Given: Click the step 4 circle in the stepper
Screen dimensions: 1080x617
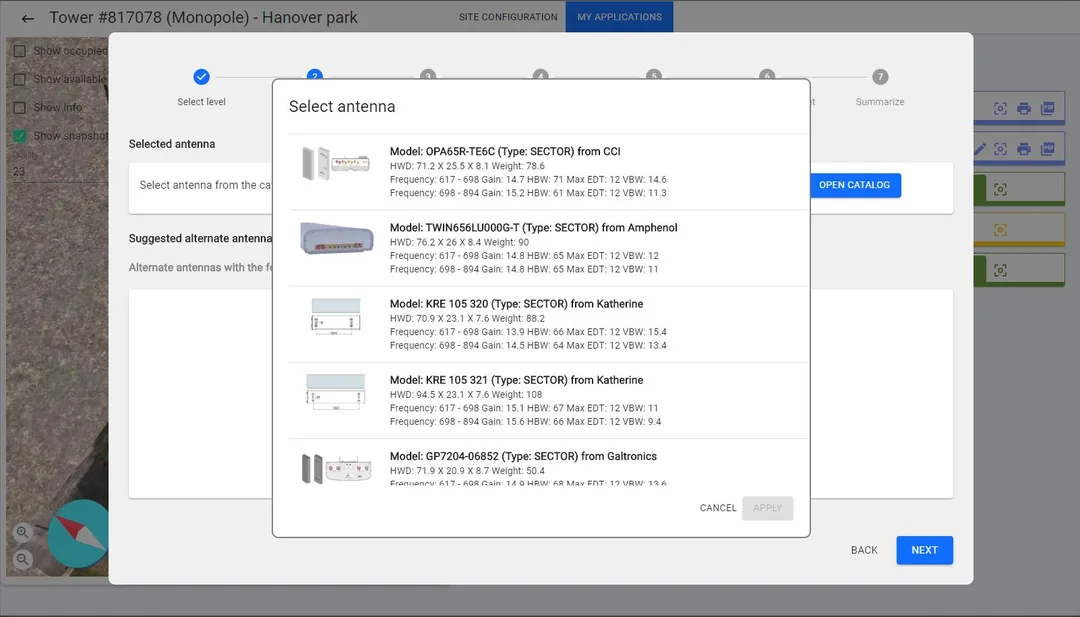Looking at the screenshot, I should click(541, 74).
